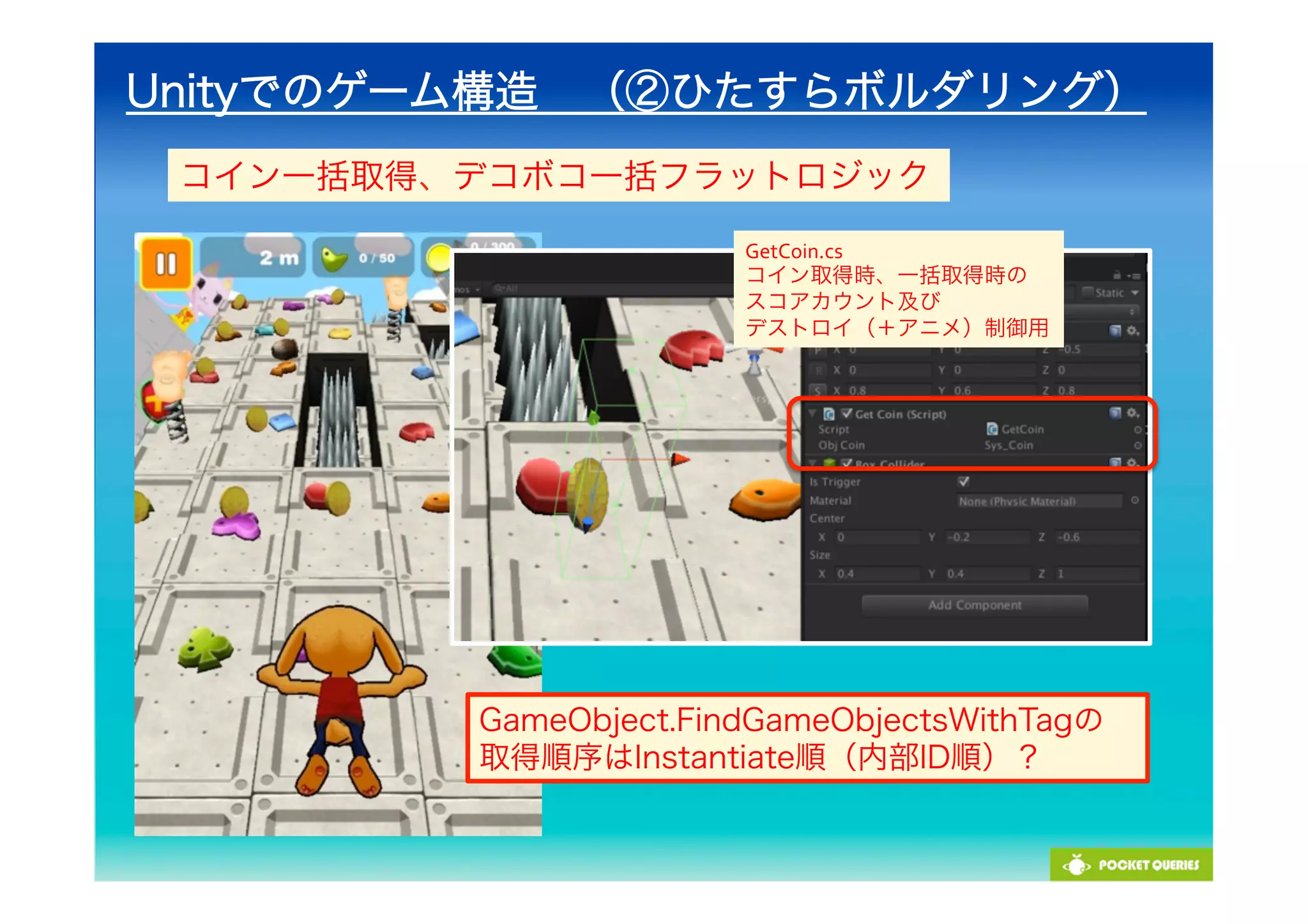Toggle the Static checkbox
Viewport: 1308px width, 924px height.
tap(1088, 292)
